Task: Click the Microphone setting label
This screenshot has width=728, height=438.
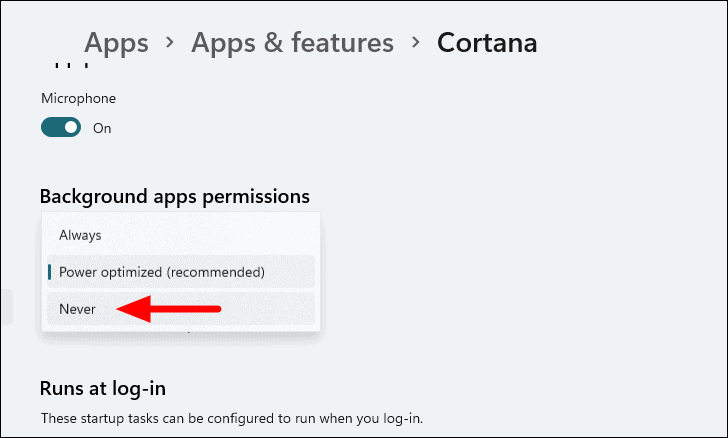Action: pyautogui.click(x=78, y=98)
